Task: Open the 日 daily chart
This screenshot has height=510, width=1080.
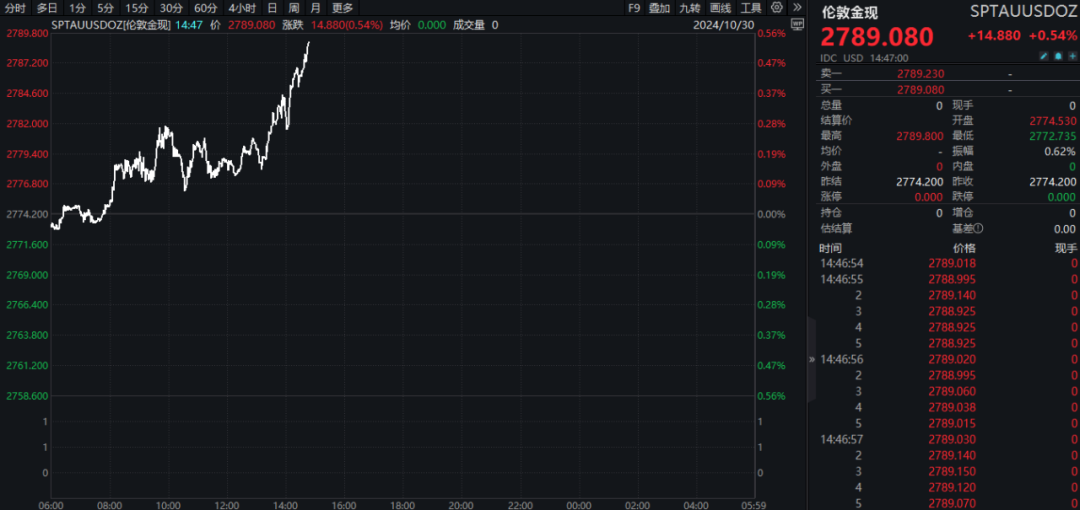Action: click(x=272, y=7)
